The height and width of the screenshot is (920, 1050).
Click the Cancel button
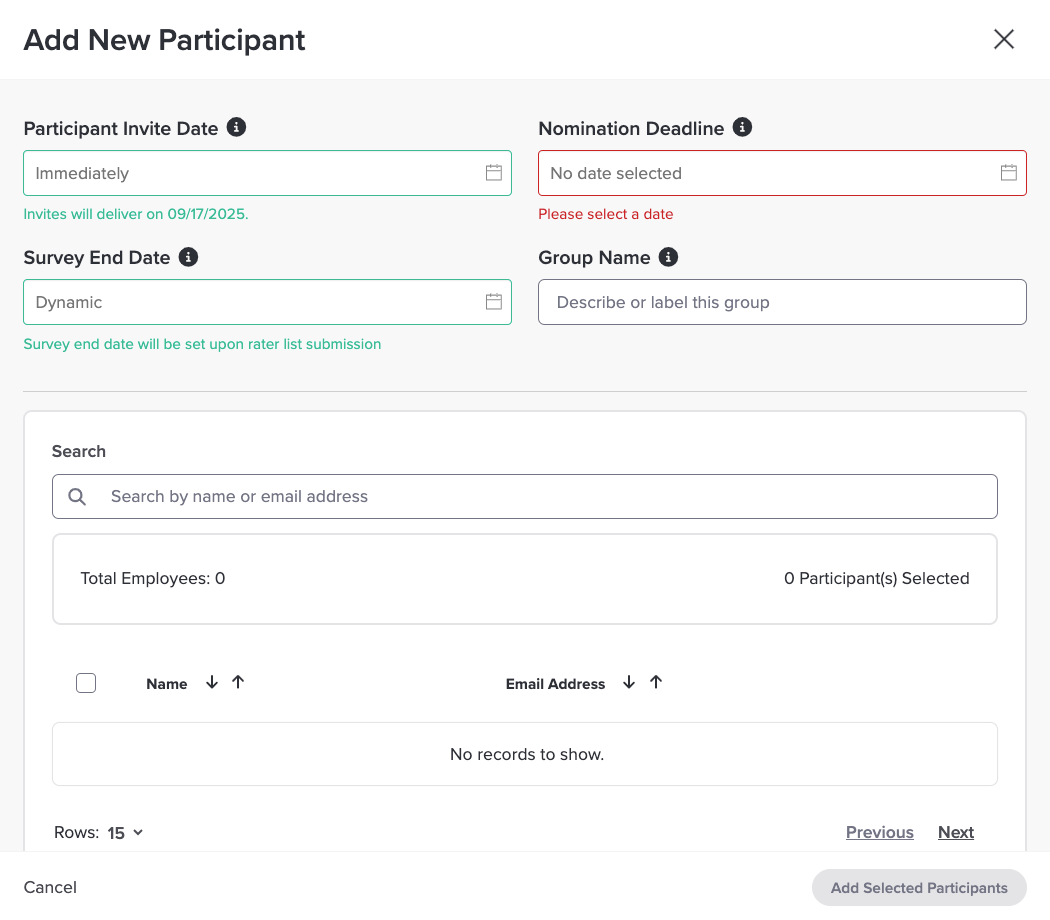click(x=50, y=887)
